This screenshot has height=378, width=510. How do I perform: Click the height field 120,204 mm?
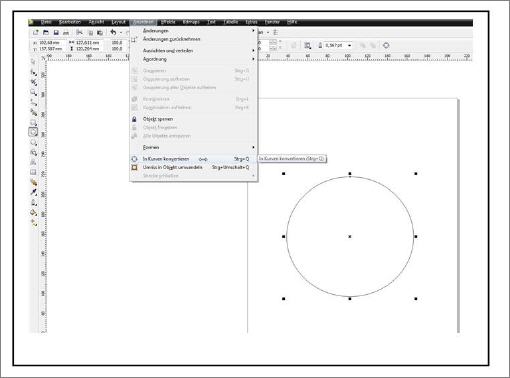point(88,49)
